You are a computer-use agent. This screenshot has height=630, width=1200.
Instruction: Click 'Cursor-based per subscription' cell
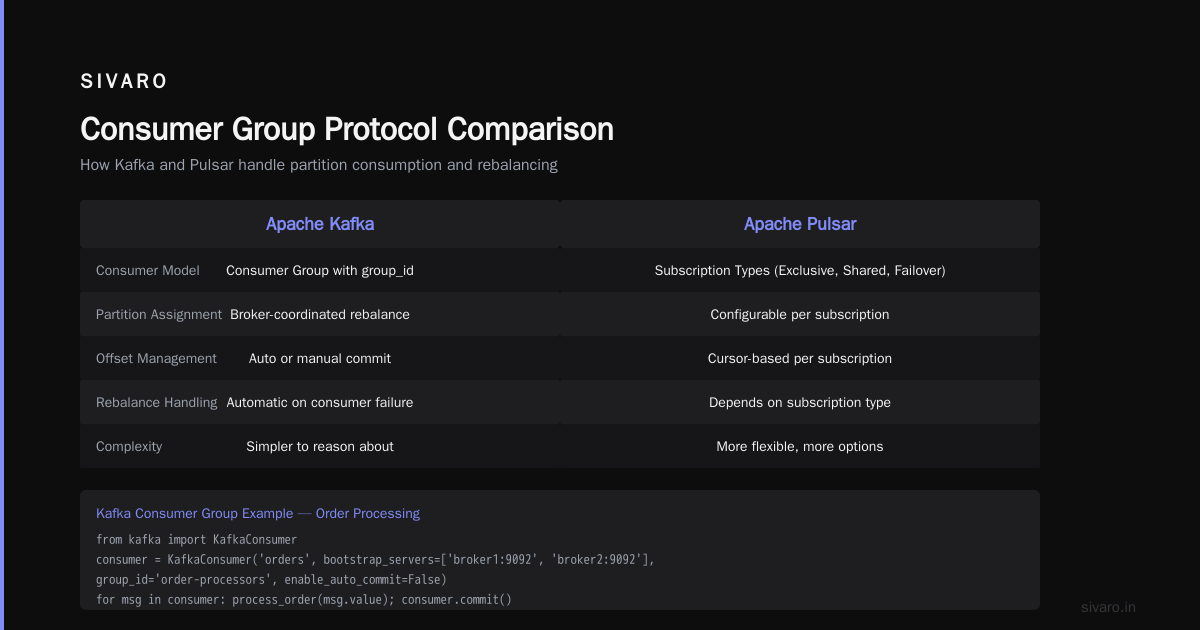click(x=800, y=358)
